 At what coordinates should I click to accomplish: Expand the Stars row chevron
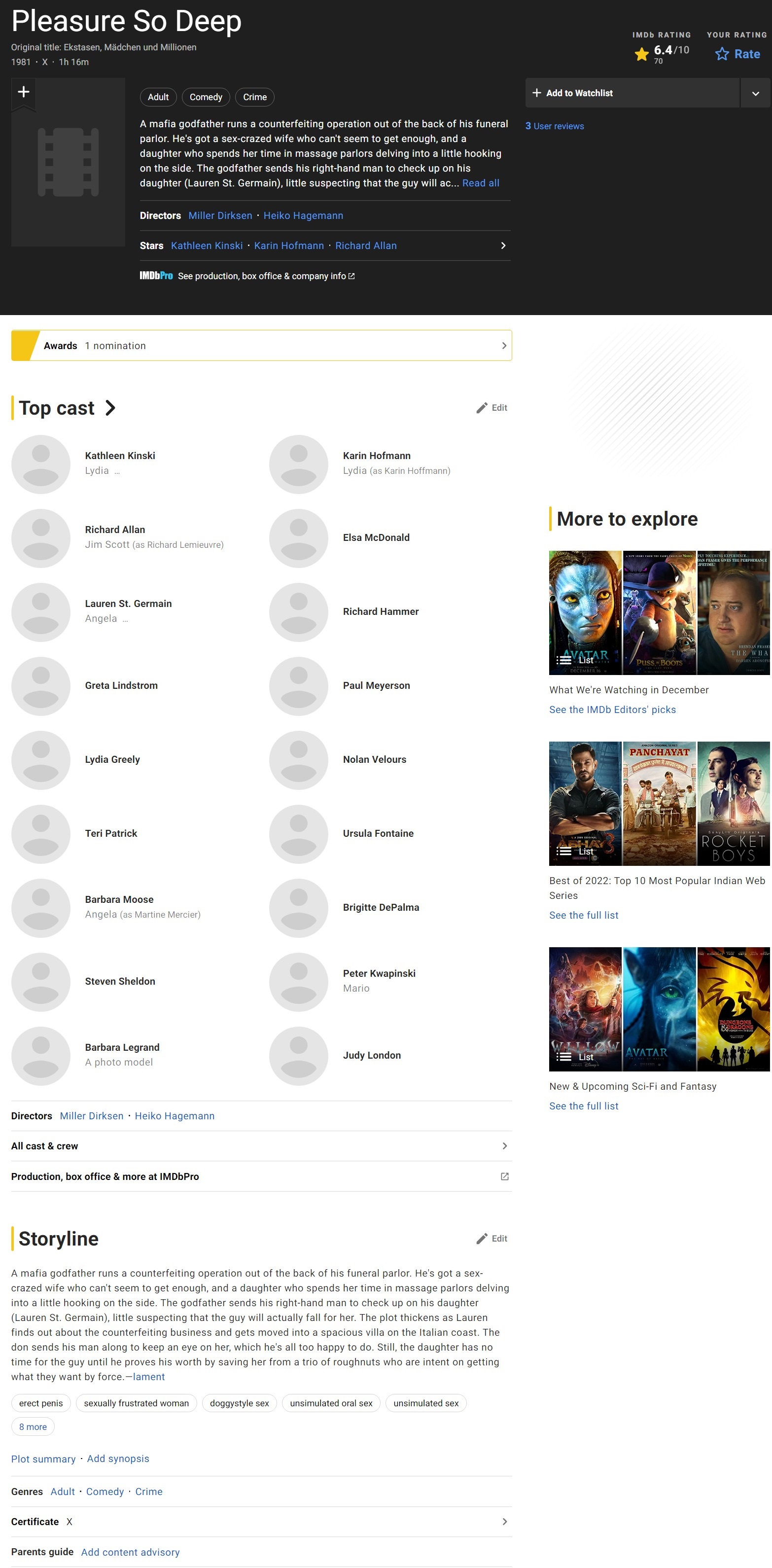(503, 246)
